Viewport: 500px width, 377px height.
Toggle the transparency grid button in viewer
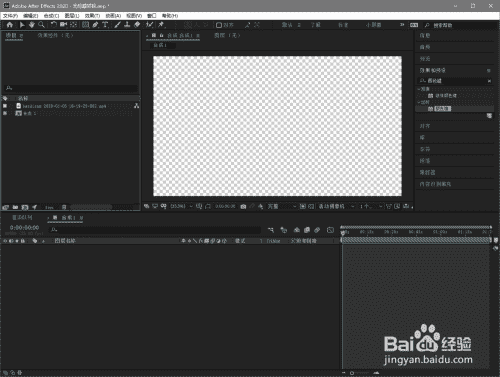coord(311,207)
